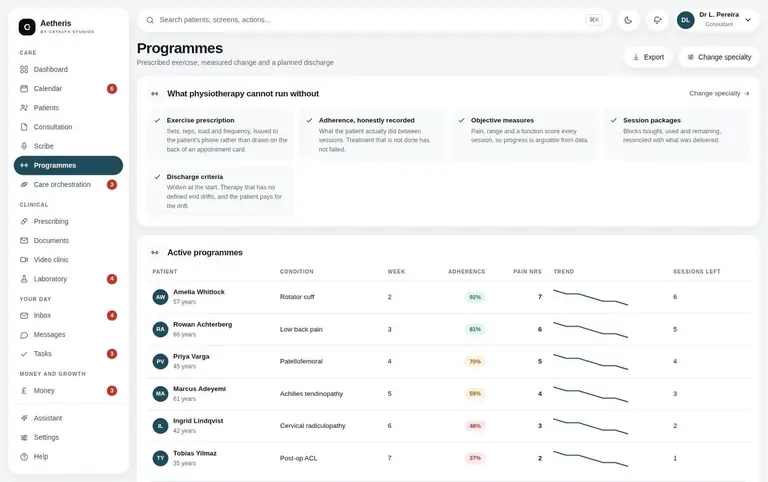The image size is (768, 482).
Task: Click Amelia Whitlock's trend sparkline
Action: click(x=590, y=297)
